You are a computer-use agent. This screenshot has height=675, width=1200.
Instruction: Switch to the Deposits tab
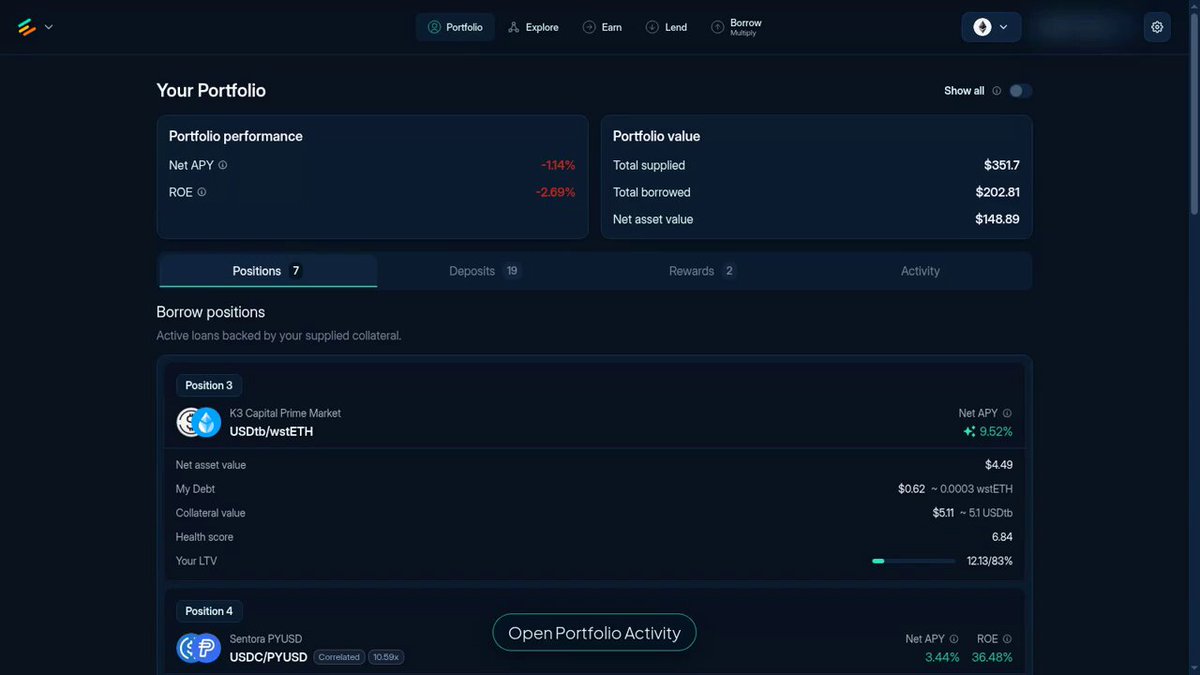pyautogui.click(x=485, y=271)
